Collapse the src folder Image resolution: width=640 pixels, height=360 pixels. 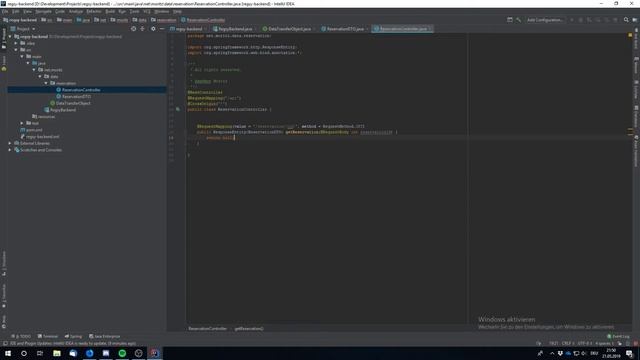pos(16,50)
